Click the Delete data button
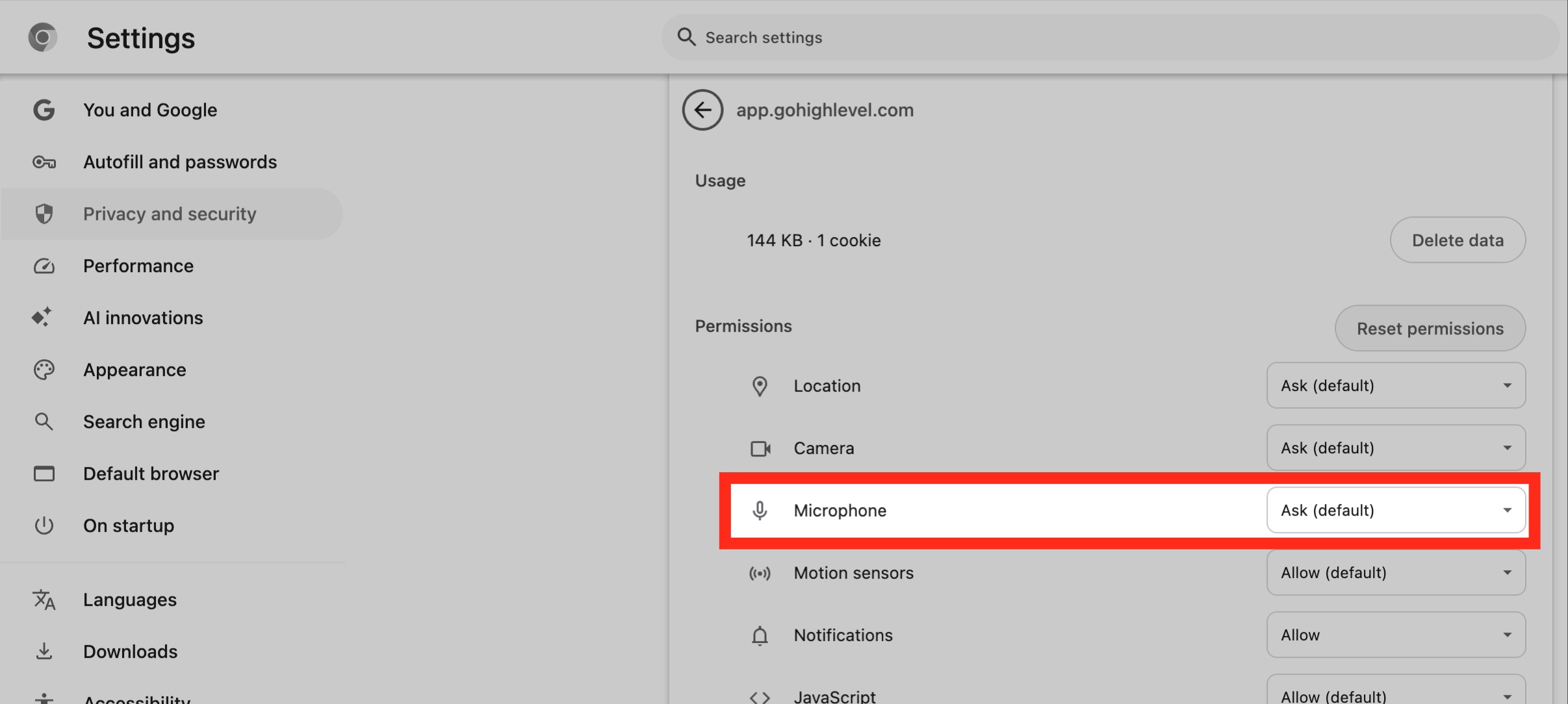 1458,240
